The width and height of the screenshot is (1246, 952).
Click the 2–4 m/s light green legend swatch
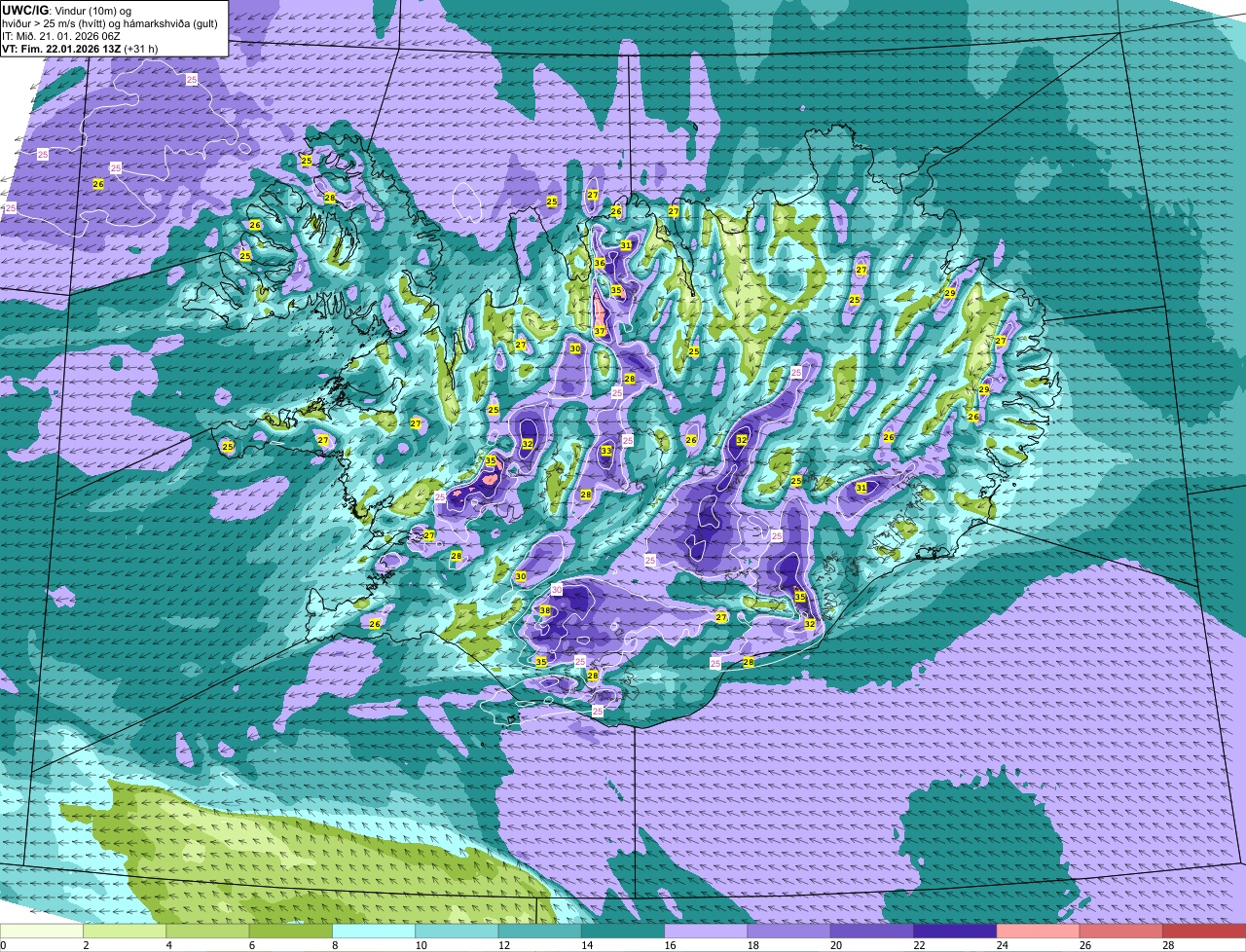click(126, 932)
